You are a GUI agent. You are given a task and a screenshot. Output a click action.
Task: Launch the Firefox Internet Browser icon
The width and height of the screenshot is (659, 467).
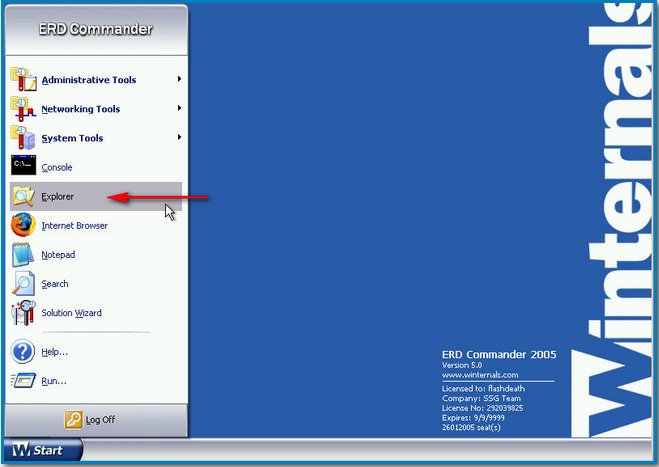23,225
